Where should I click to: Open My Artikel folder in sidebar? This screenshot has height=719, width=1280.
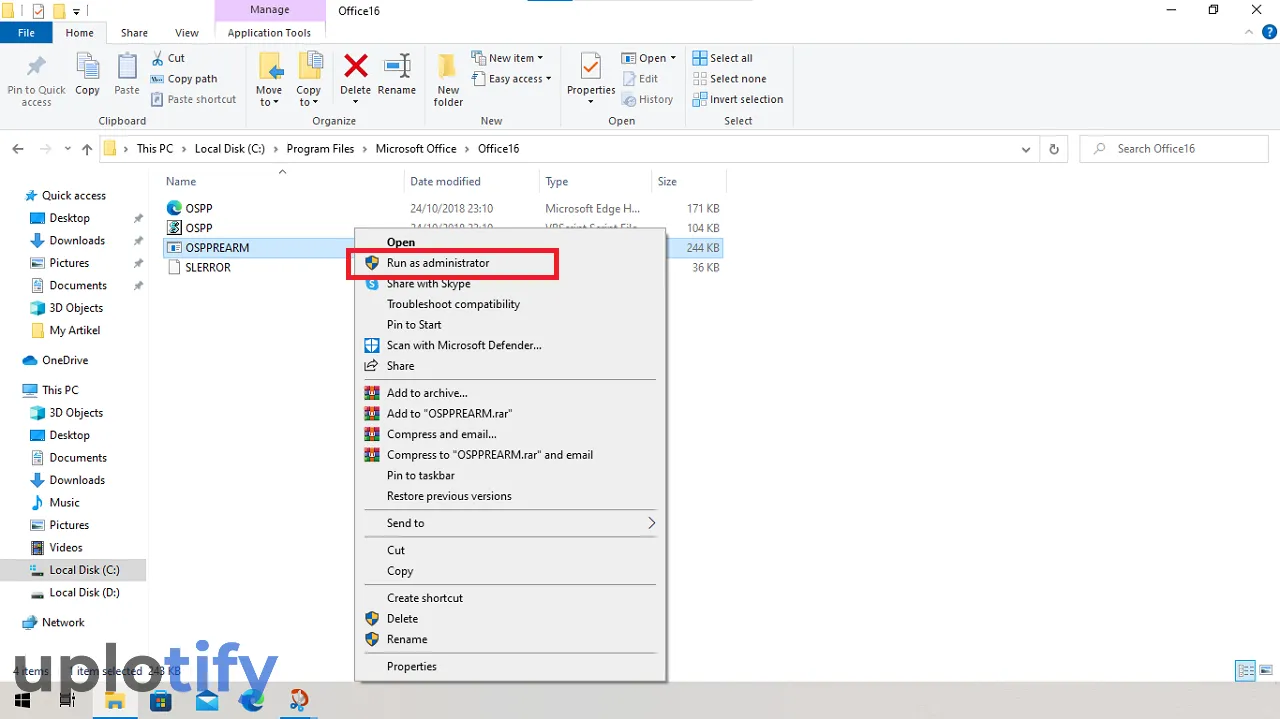tap(75, 330)
